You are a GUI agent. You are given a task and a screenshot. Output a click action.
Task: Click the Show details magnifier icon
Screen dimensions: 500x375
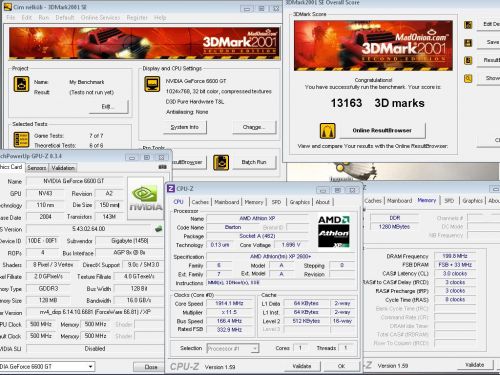(x=468, y=79)
